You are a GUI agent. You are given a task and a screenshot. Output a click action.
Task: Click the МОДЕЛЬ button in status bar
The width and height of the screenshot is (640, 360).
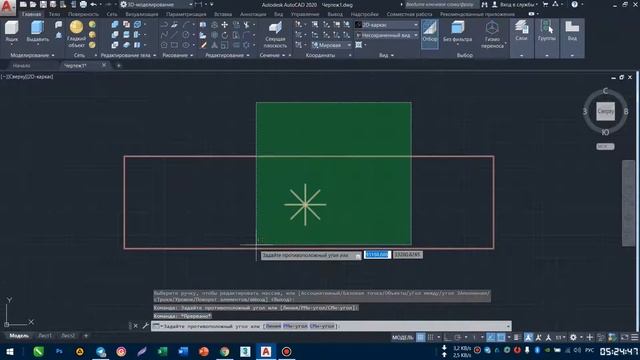point(402,338)
